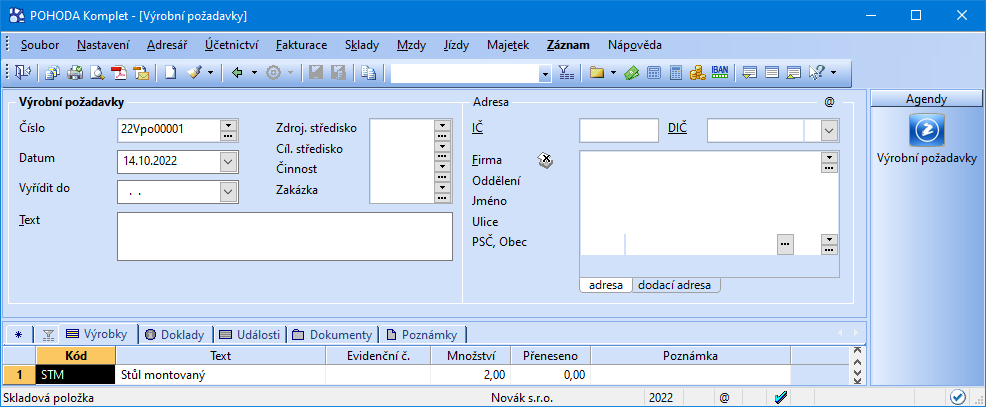
Task: Click the middle panel layout icon
Action: click(x=772, y=73)
